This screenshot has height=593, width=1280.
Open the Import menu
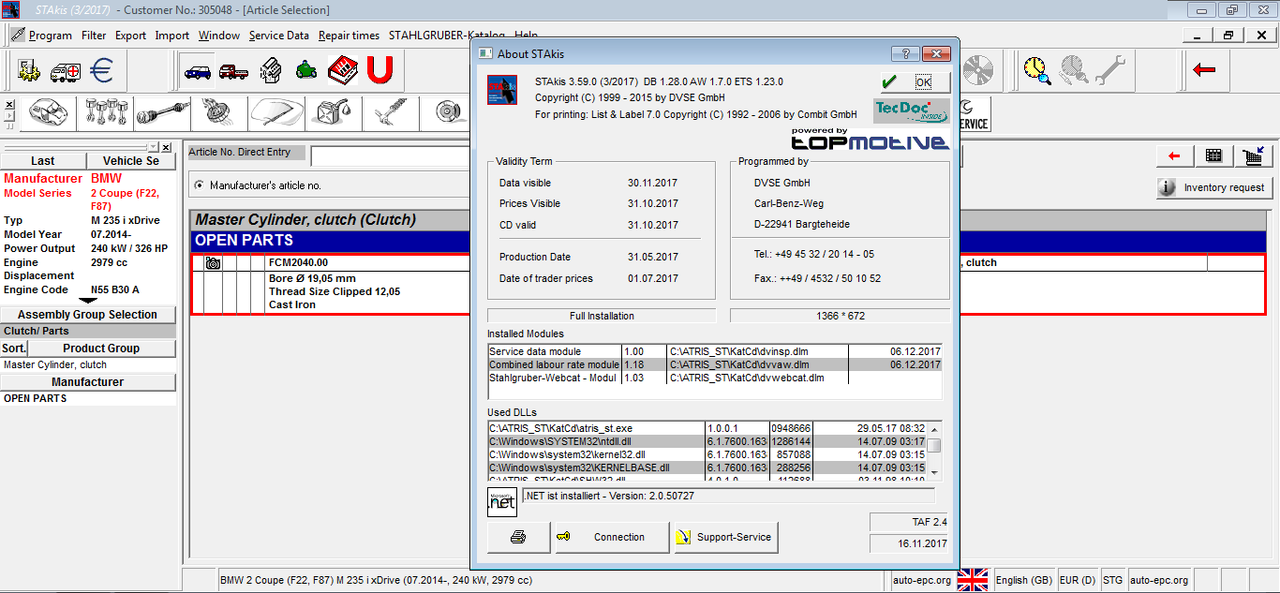point(172,35)
